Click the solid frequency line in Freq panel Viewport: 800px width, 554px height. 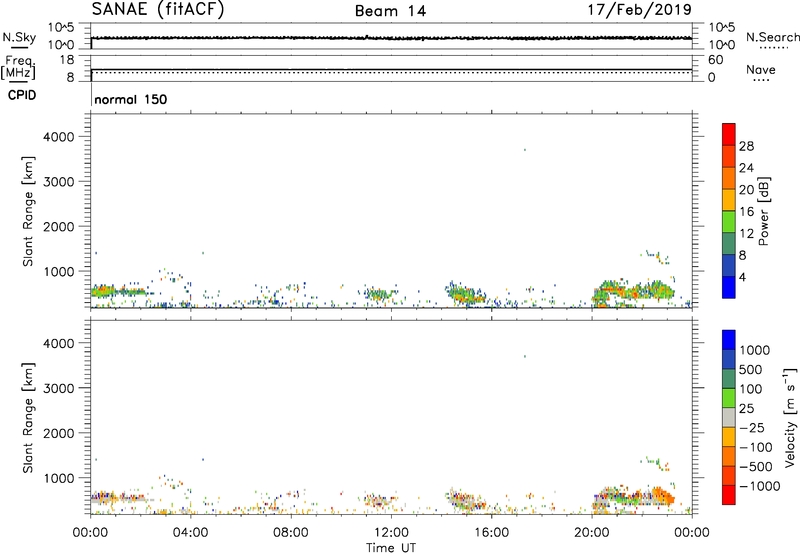click(391, 69)
